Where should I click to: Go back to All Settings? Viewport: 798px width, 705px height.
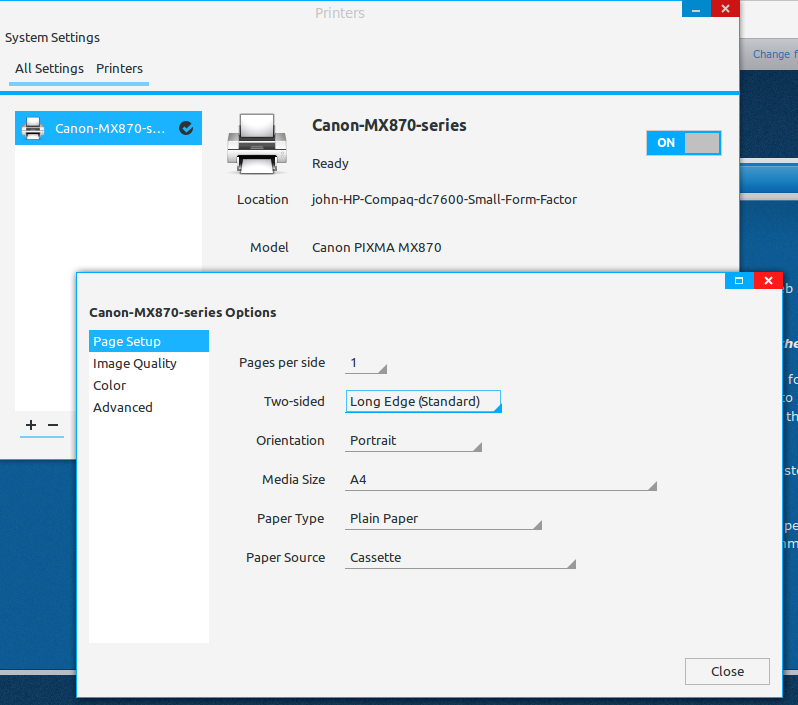coord(49,69)
